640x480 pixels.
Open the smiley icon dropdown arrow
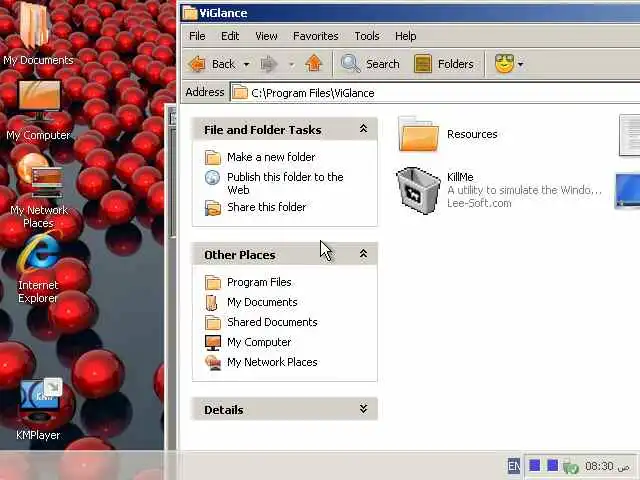coord(520,64)
